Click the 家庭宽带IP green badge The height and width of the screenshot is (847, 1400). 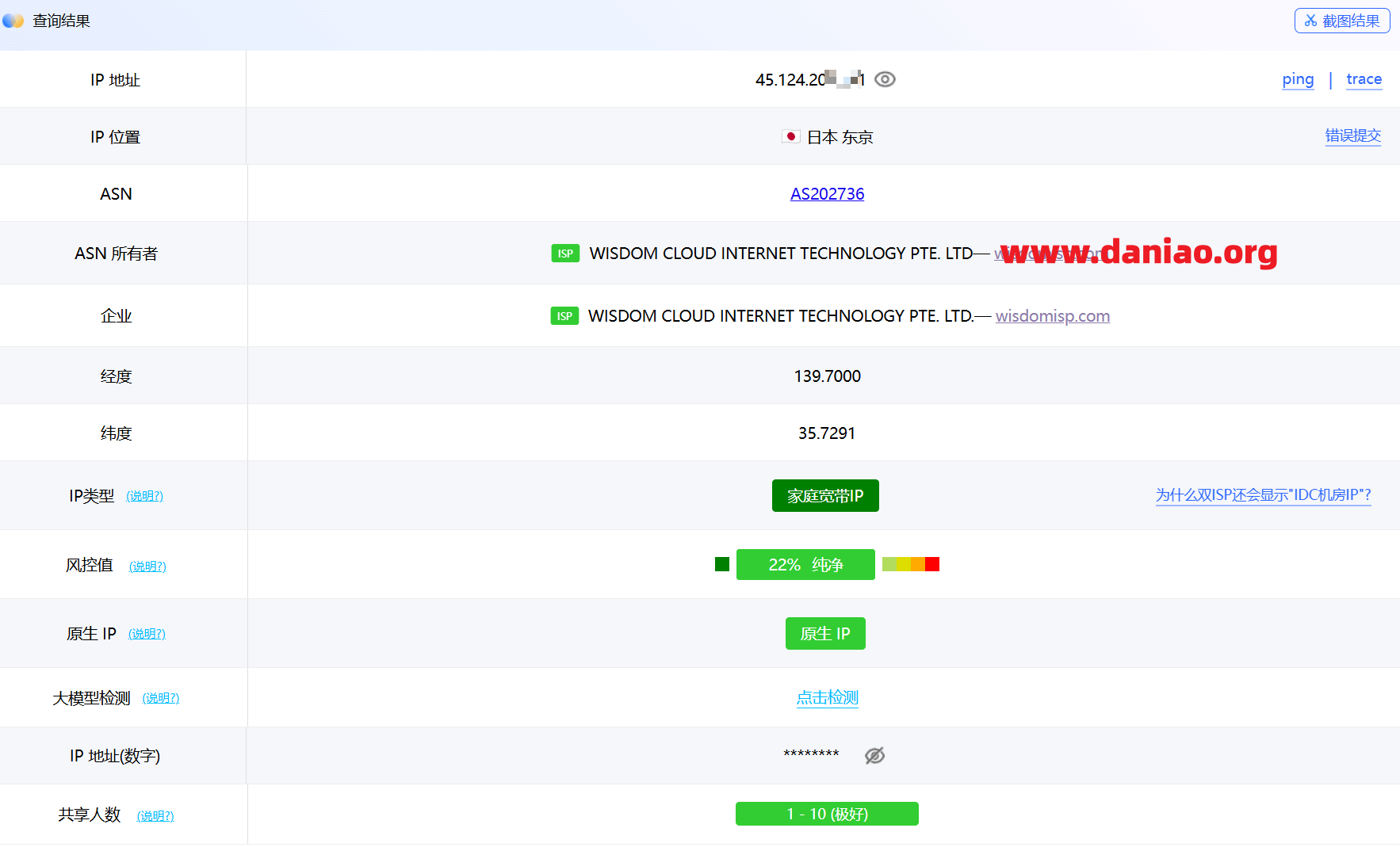(x=825, y=496)
